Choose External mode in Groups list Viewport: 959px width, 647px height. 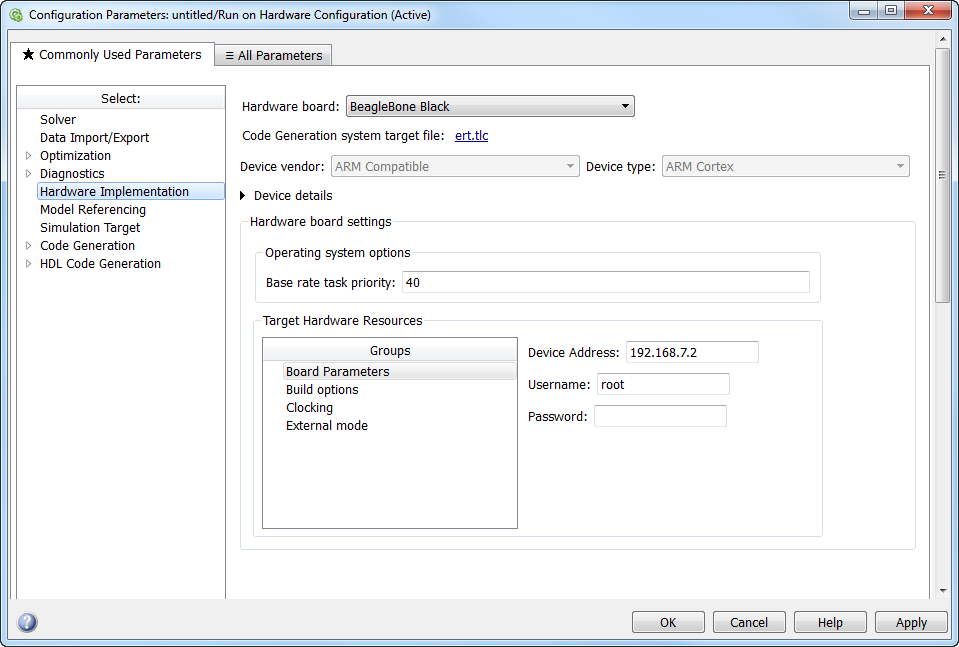click(x=327, y=426)
